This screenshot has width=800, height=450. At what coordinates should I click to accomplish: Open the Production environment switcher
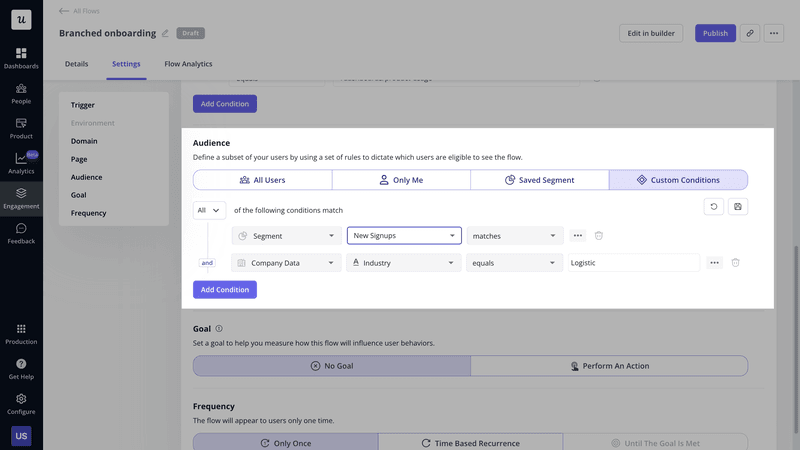click(21, 334)
